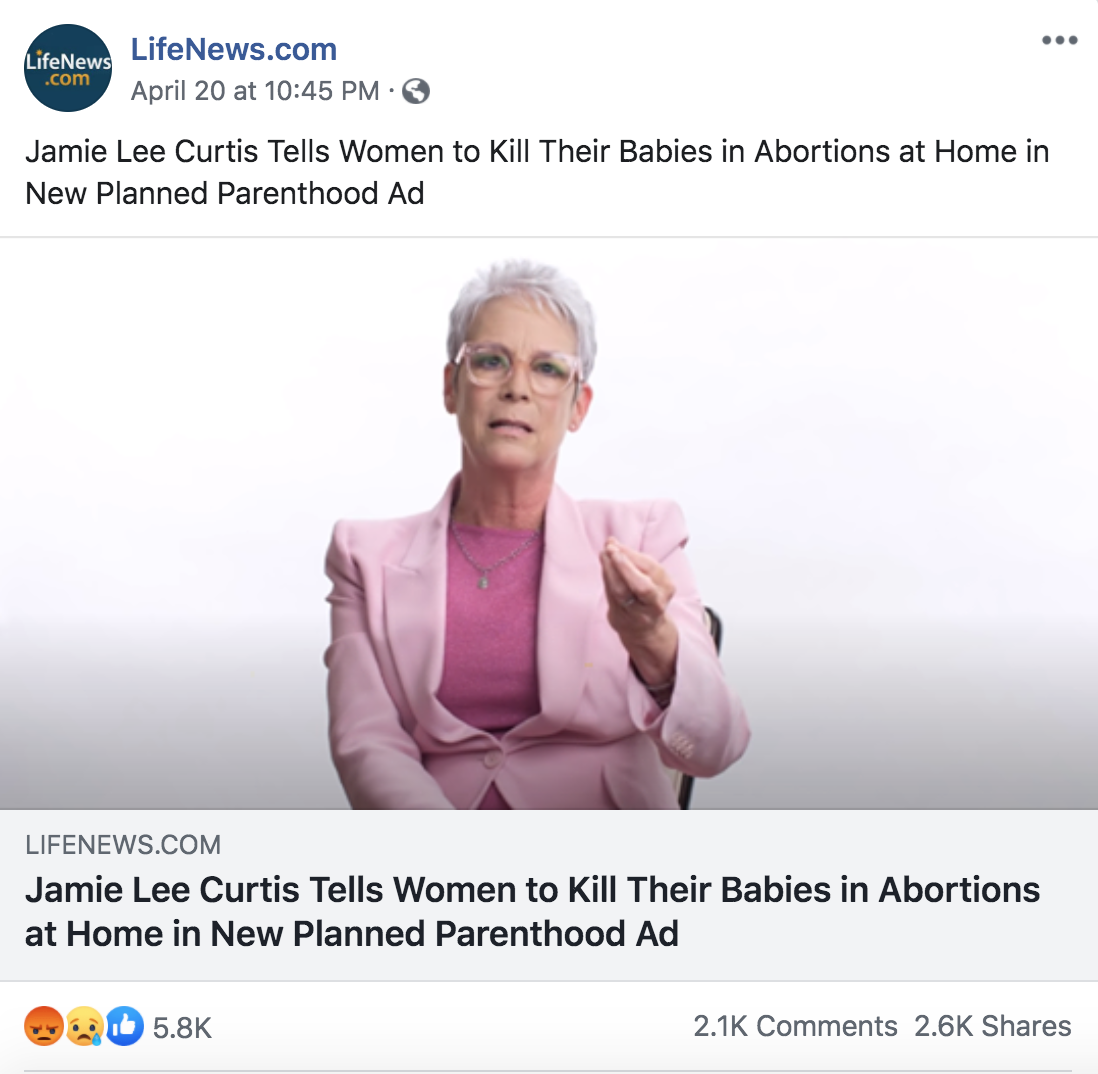Open the three-dot post options menu
1098x1074 pixels.
1059,40
